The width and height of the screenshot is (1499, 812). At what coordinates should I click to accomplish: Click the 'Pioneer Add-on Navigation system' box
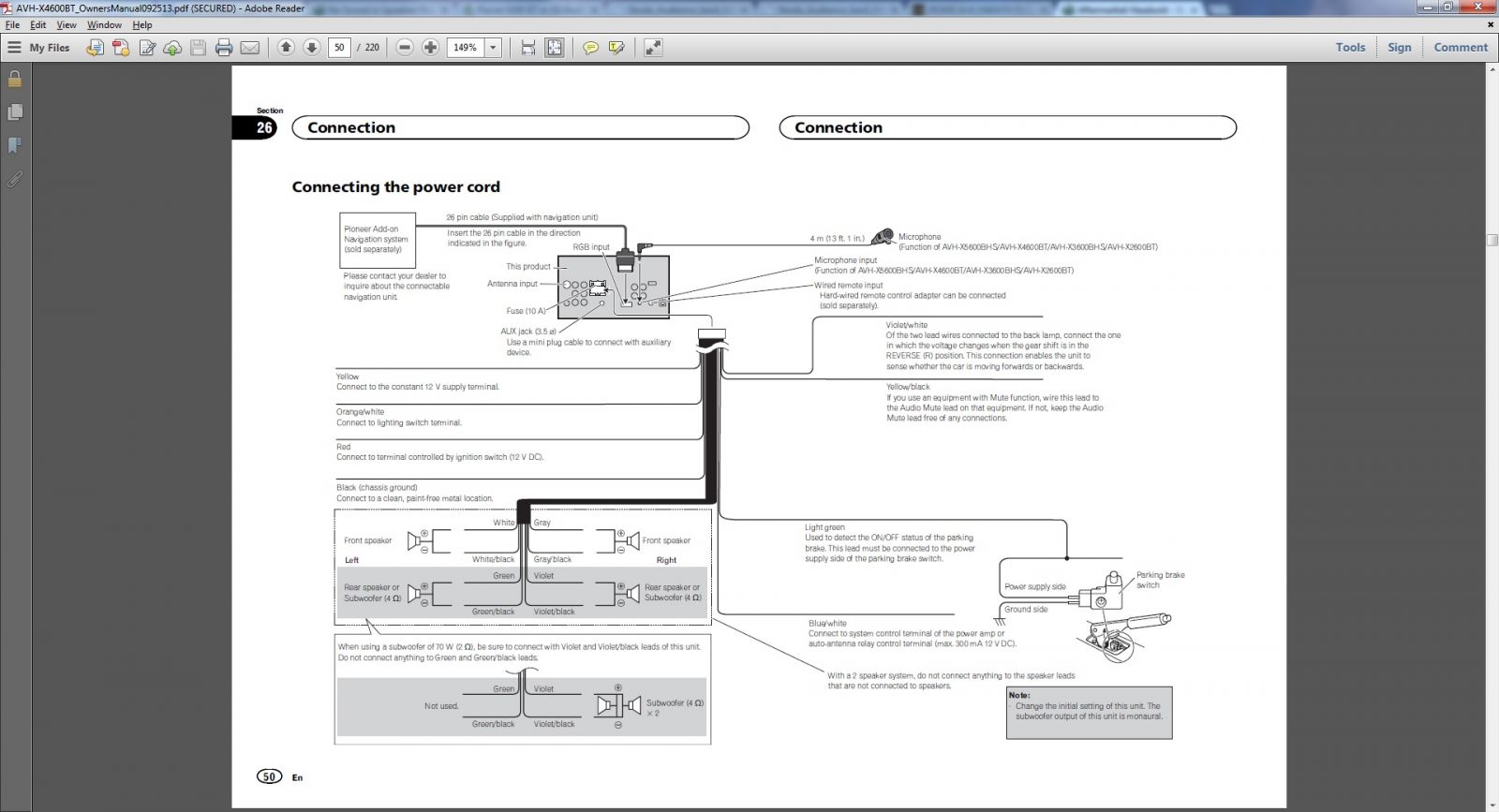[x=378, y=240]
